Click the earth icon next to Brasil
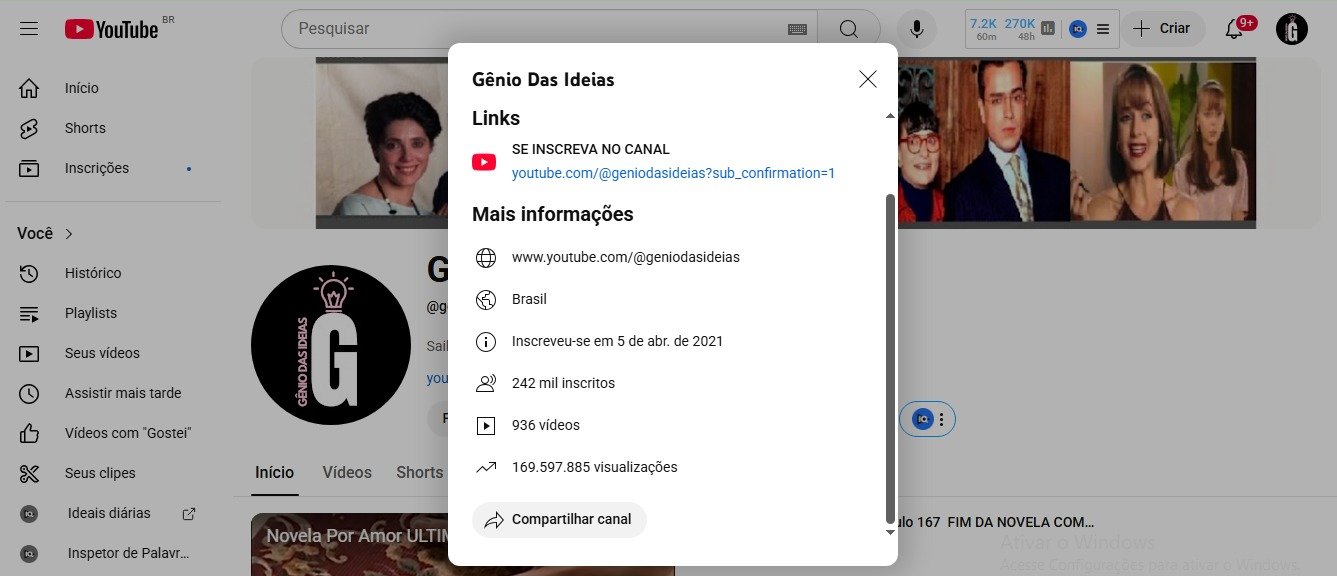Screen dimensions: 1337x576 point(486,300)
